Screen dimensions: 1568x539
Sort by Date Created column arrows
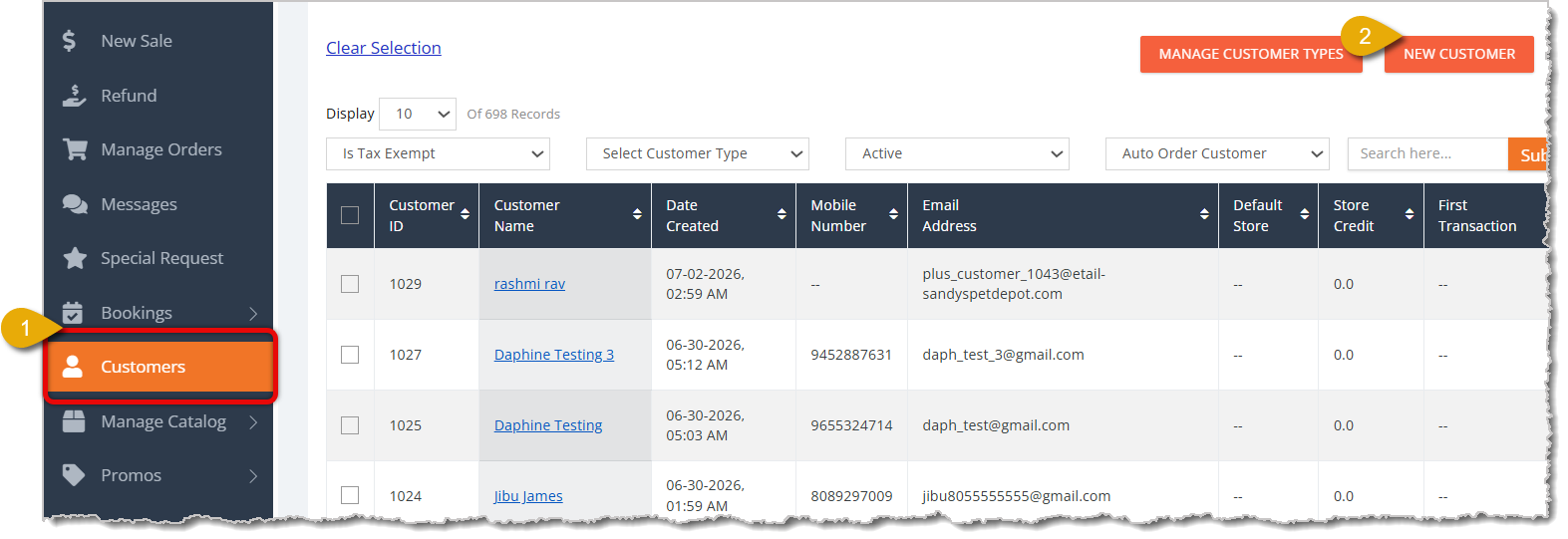coord(782,214)
